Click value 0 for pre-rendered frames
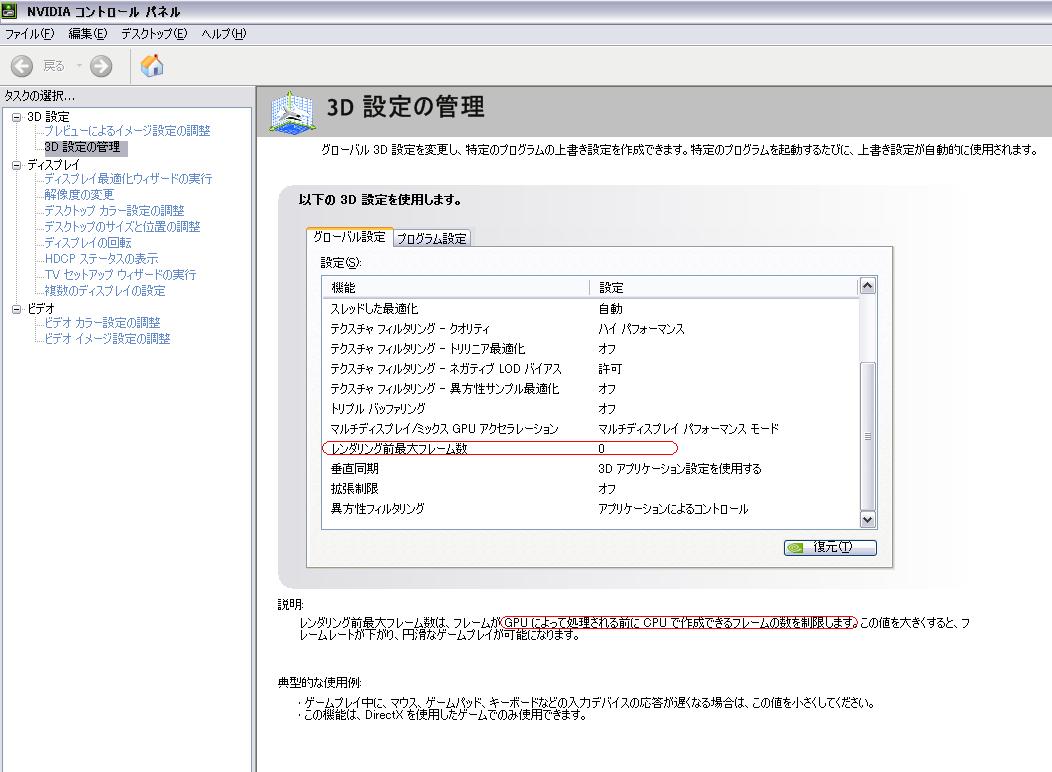The height and width of the screenshot is (772, 1052). 602,449
